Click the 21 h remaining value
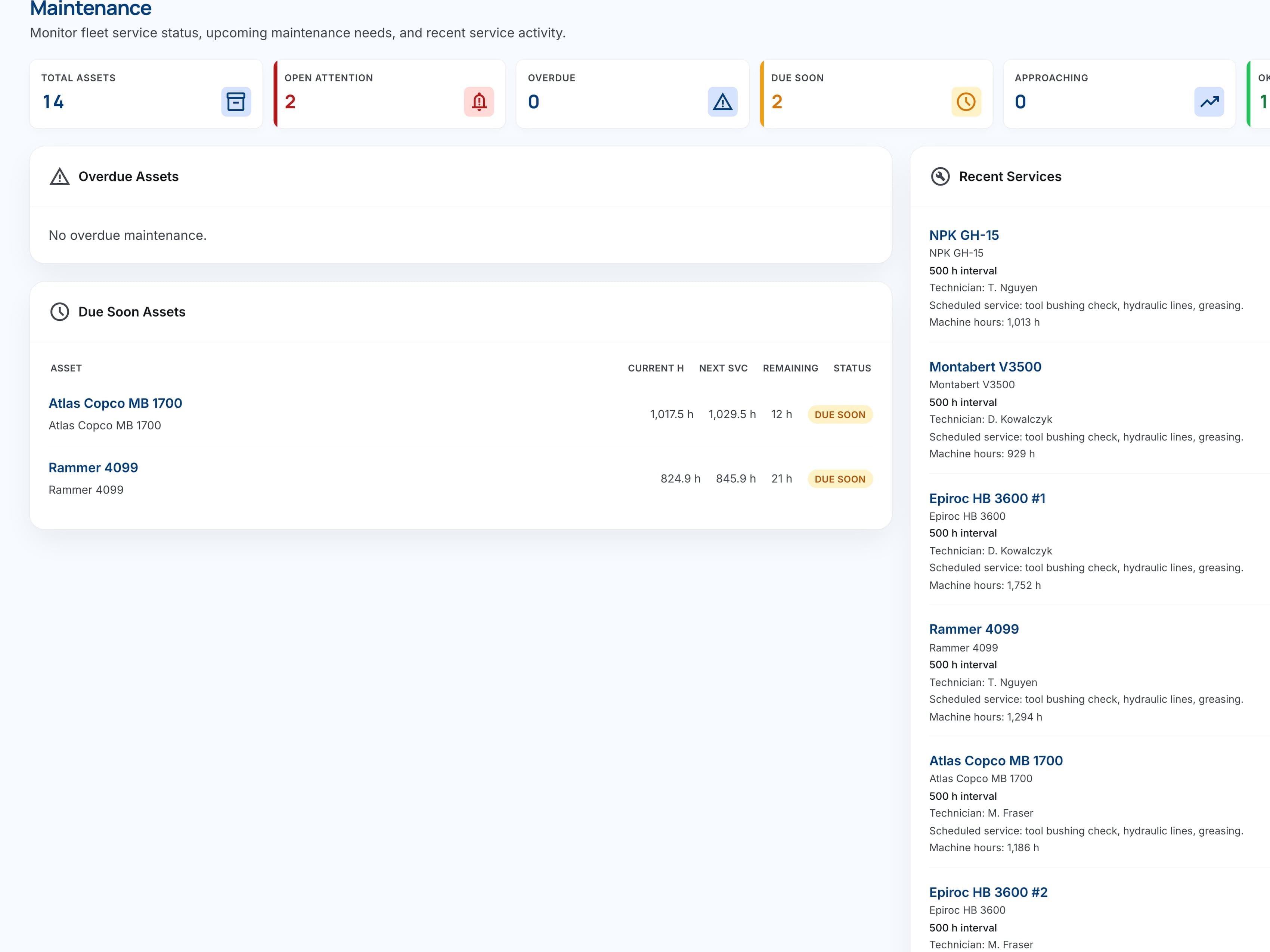 click(781, 479)
